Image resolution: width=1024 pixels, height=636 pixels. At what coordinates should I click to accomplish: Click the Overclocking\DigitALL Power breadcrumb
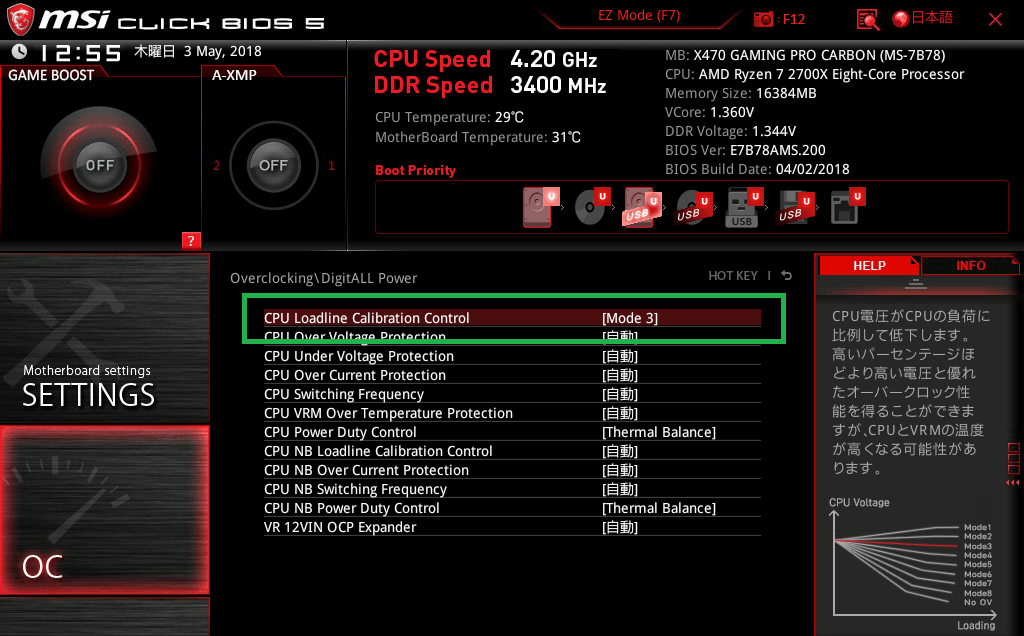click(323, 278)
